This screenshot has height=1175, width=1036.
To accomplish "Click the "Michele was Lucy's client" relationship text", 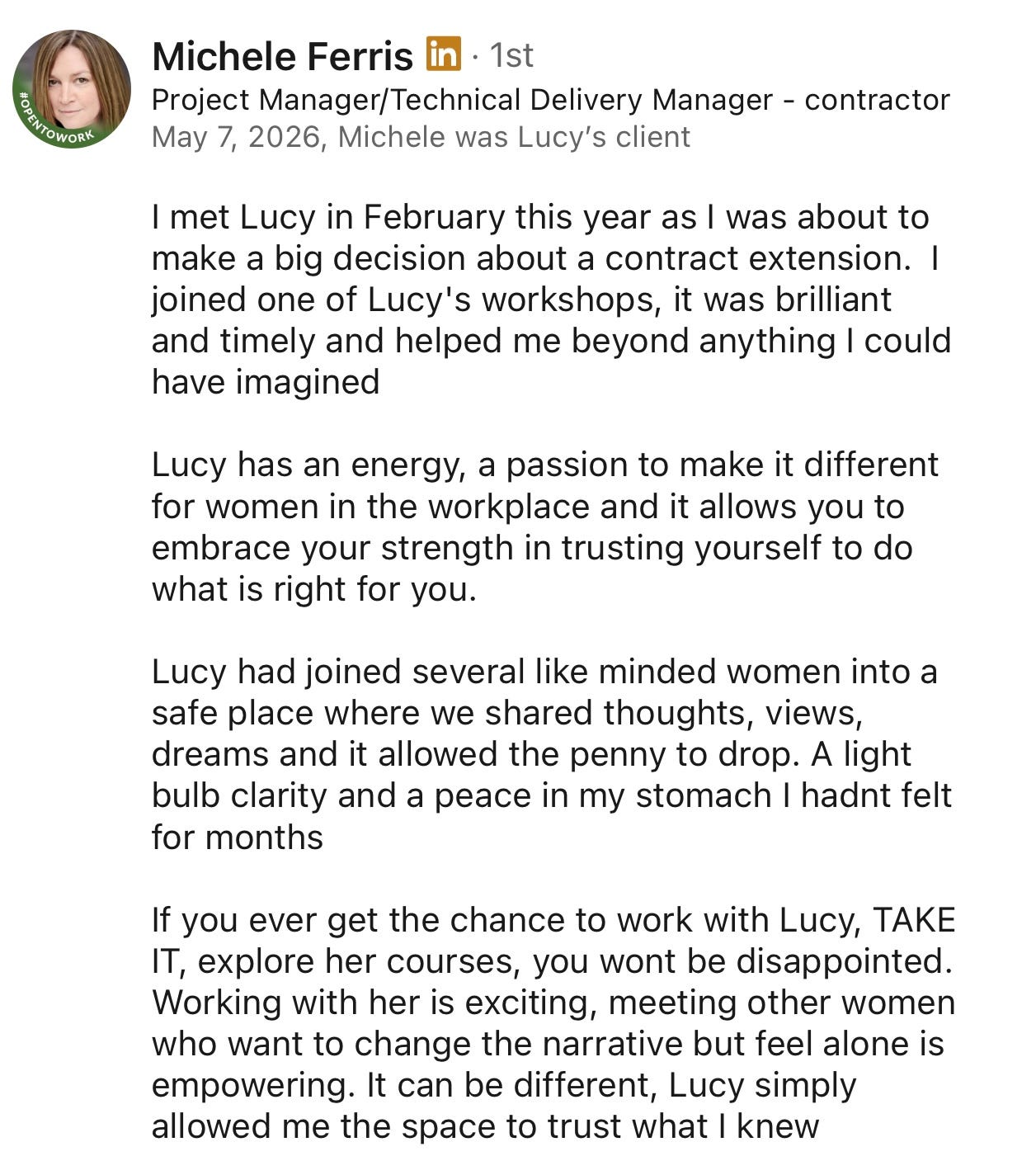I will 514,137.
